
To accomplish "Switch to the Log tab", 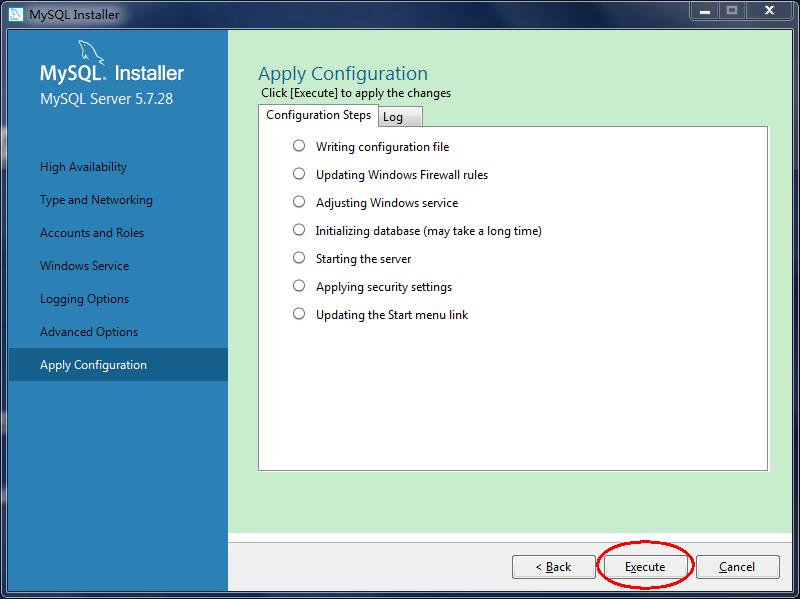I will tap(399, 117).
